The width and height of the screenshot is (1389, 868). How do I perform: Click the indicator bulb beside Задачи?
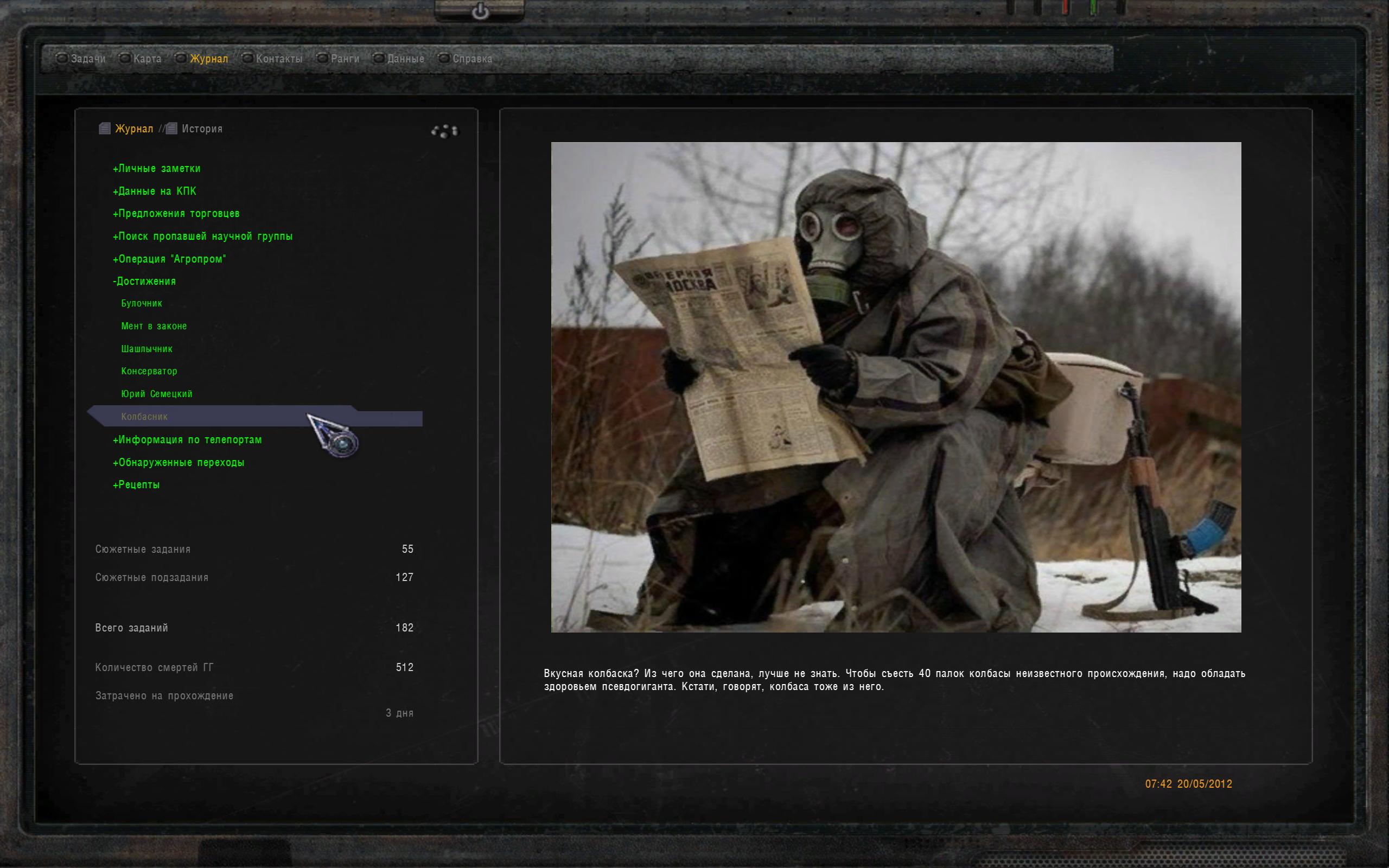click(x=61, y=58)
